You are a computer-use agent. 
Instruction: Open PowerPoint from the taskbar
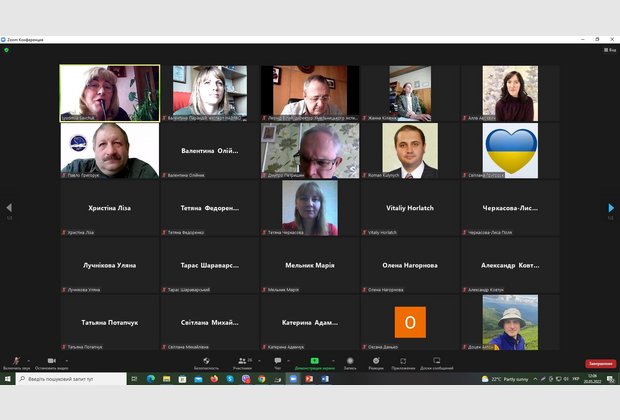309,379
